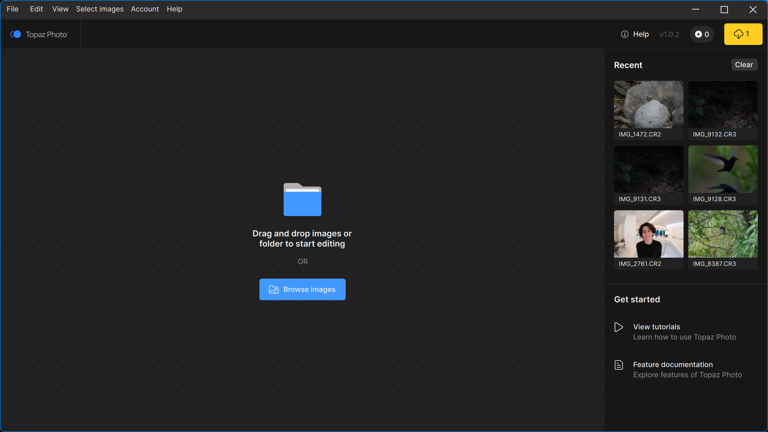Open the View menu
768x432 pixels.
pos(60,9)
